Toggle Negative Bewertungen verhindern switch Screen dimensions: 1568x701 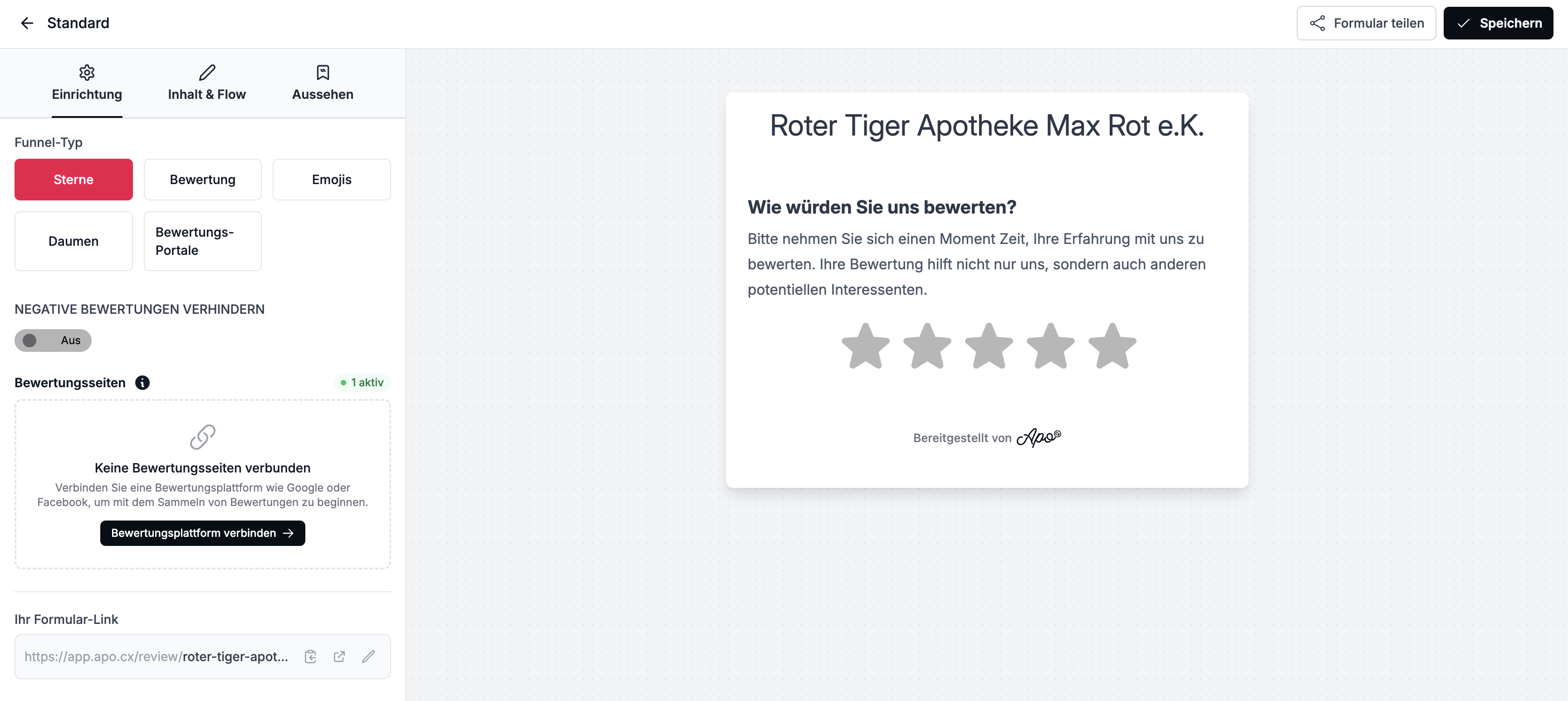tap(53, 341)
